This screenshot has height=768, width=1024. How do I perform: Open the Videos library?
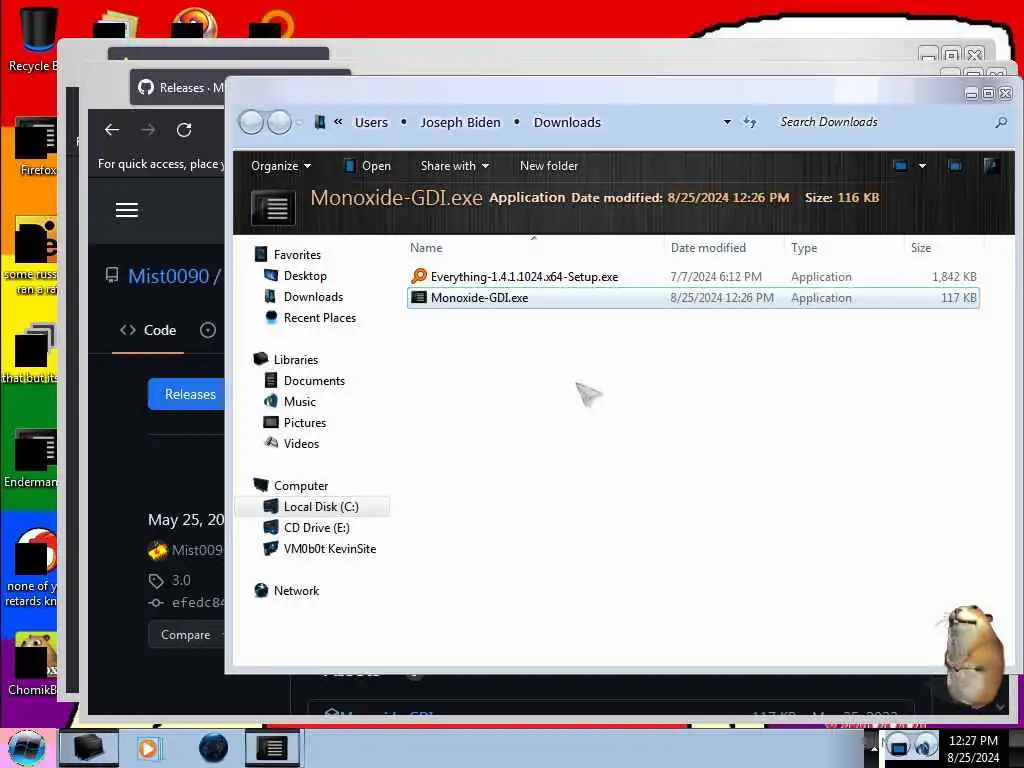tap(301, 443)
